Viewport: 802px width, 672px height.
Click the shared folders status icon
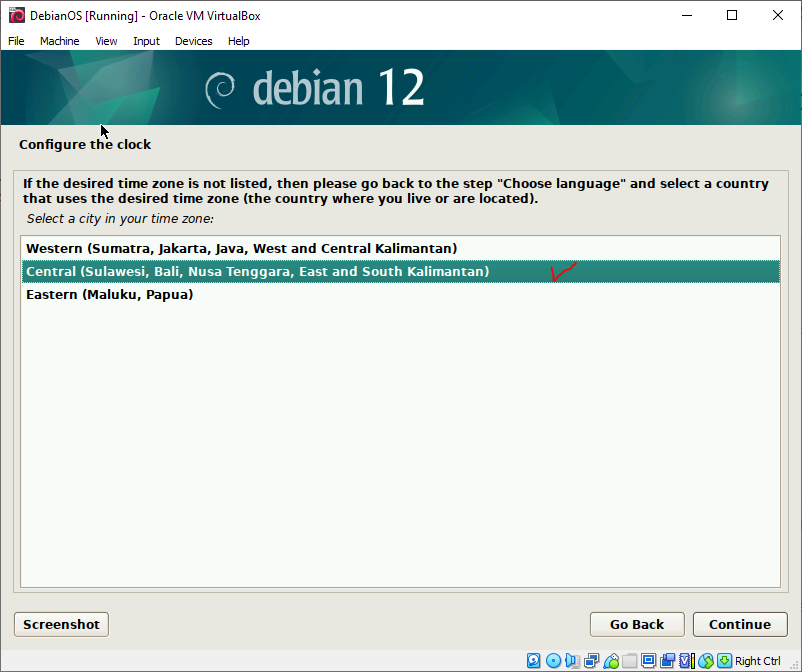click(x=630, y=661)
